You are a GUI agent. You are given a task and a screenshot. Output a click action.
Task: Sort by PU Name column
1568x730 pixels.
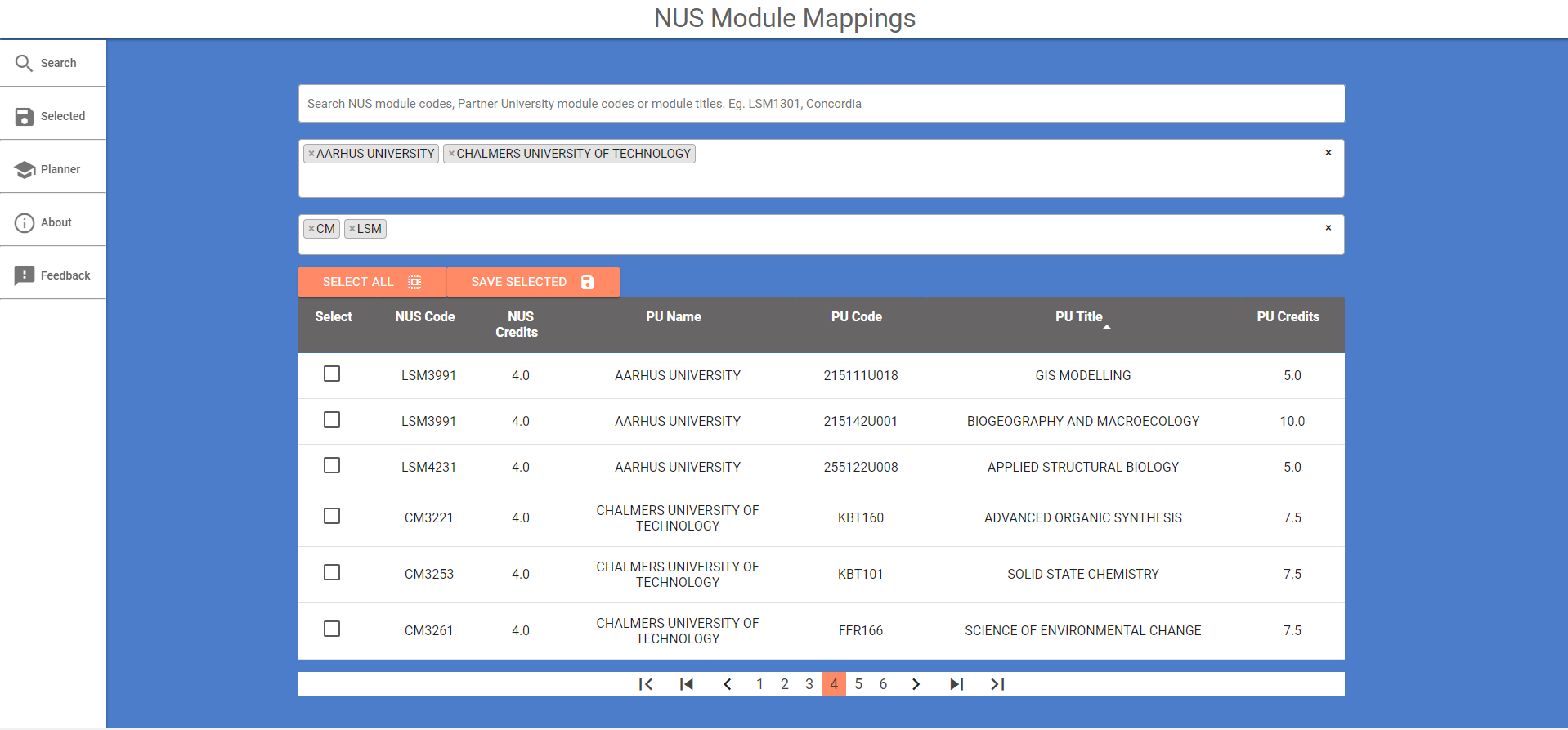tap(674, 317)
